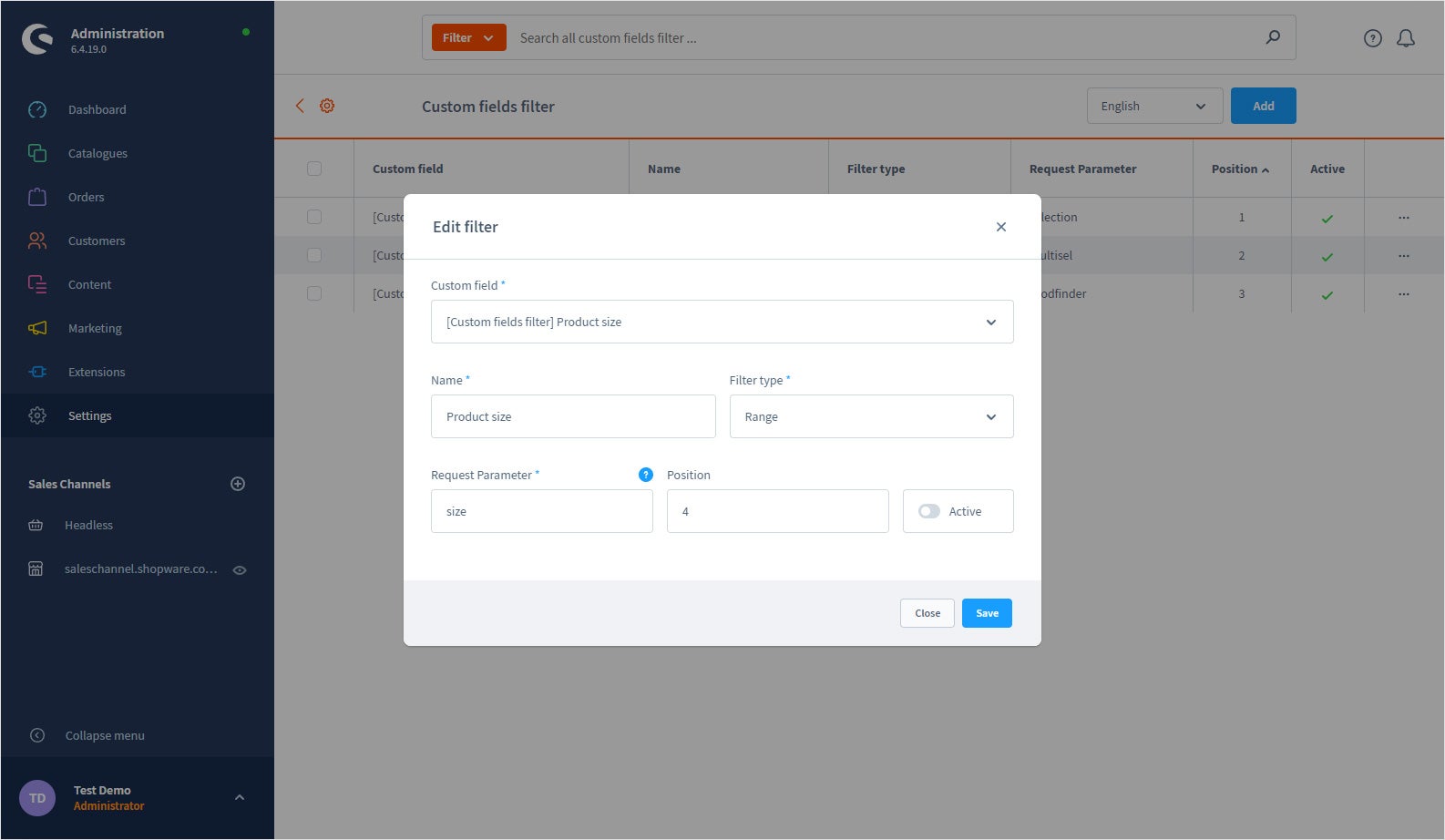
Task: Open context menu for position 2 row
Action: (x=1404, y=256)
